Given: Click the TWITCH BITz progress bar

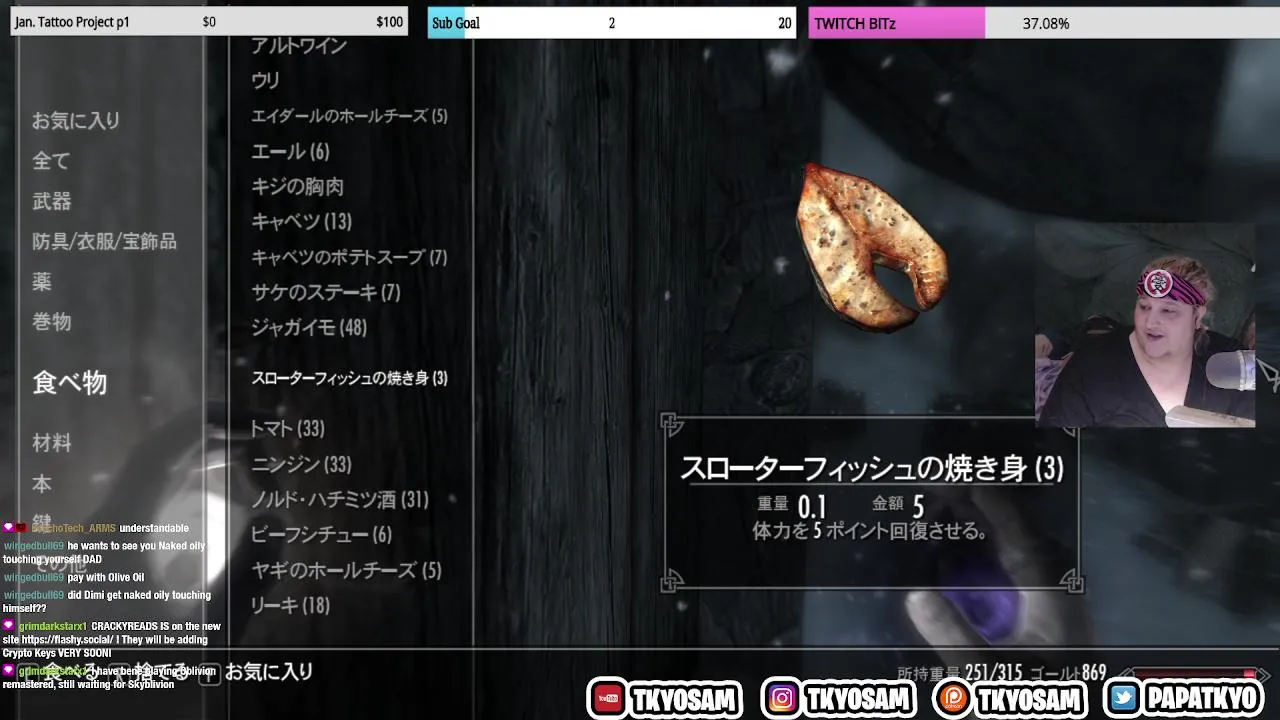Looking at the screenshot, I should coord(1044,22).
